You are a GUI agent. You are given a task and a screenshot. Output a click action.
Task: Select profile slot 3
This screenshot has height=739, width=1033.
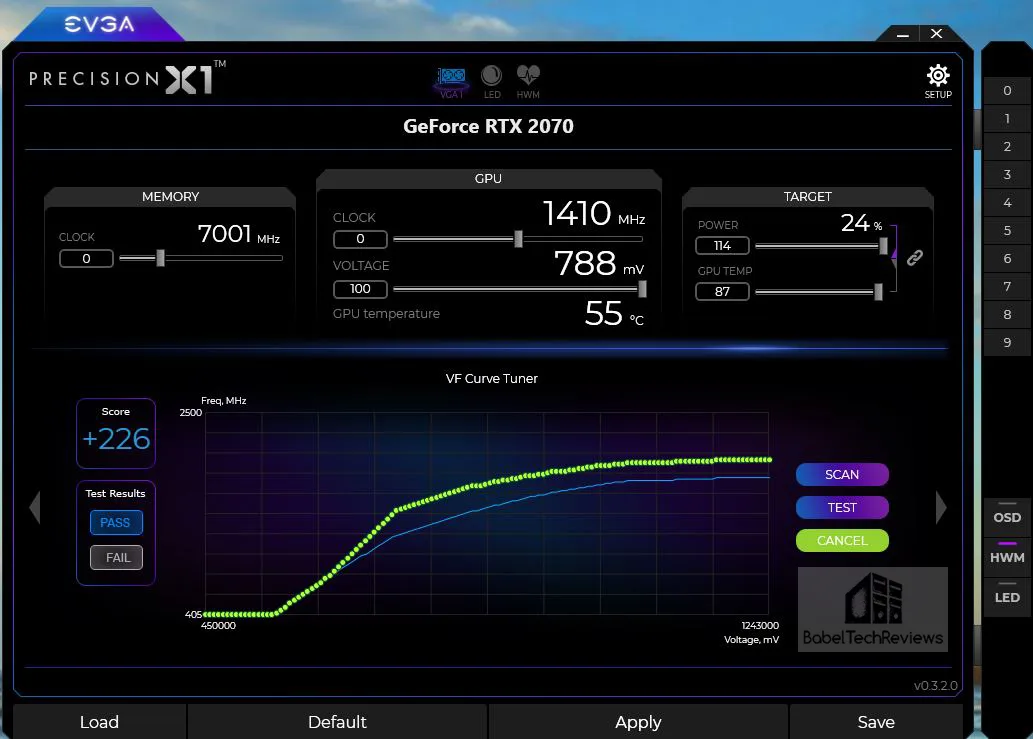click(1007, 175)
